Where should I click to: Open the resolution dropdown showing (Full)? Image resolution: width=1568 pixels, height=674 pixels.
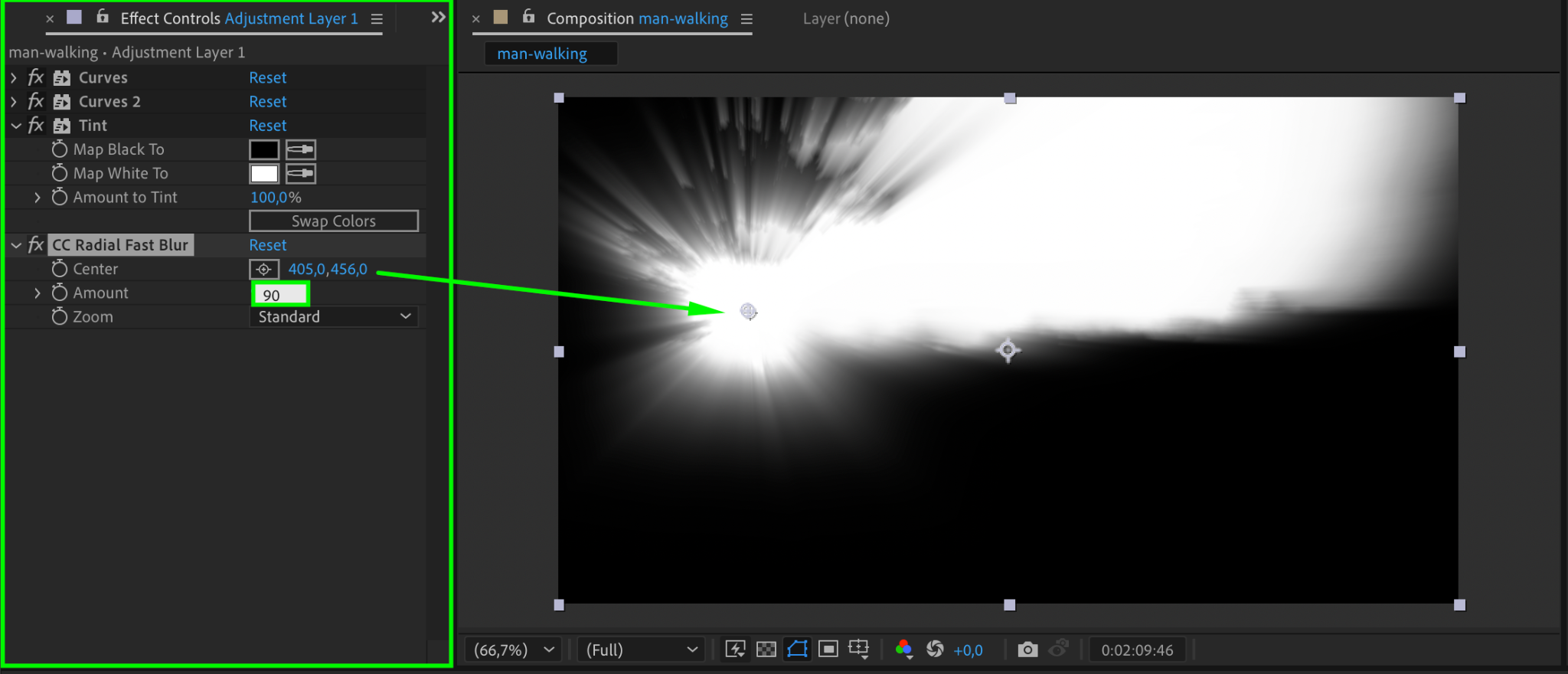click(x=641, y=649)
